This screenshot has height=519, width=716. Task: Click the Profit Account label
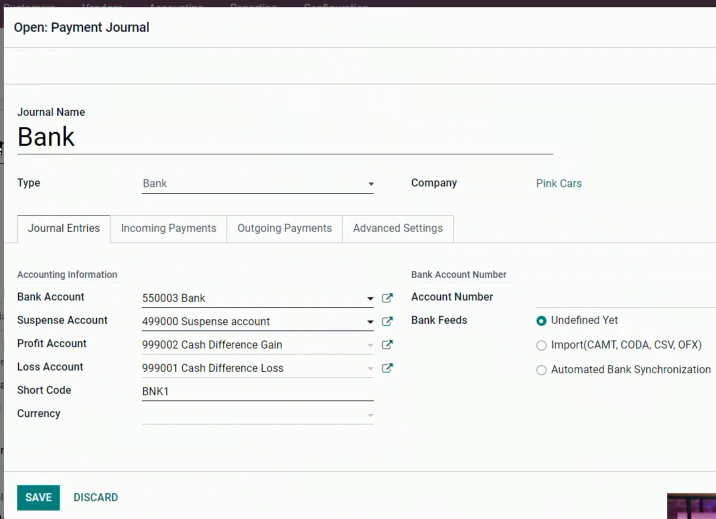52,343
